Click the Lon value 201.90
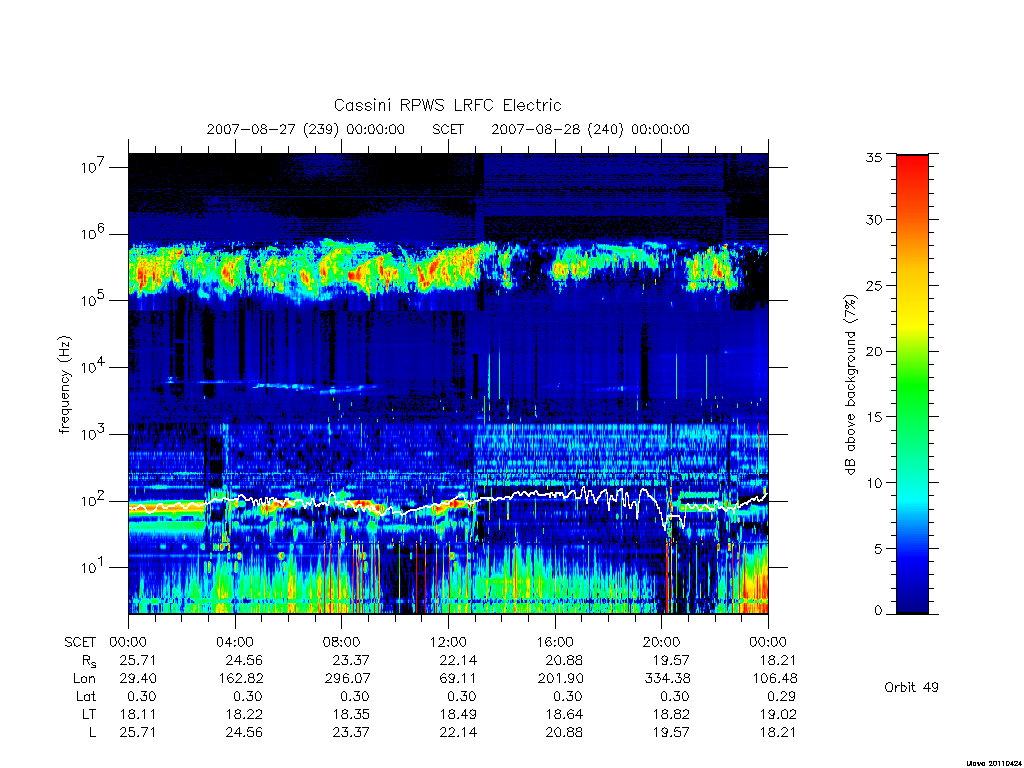1024x768 pixels. [x=560, y=679]
